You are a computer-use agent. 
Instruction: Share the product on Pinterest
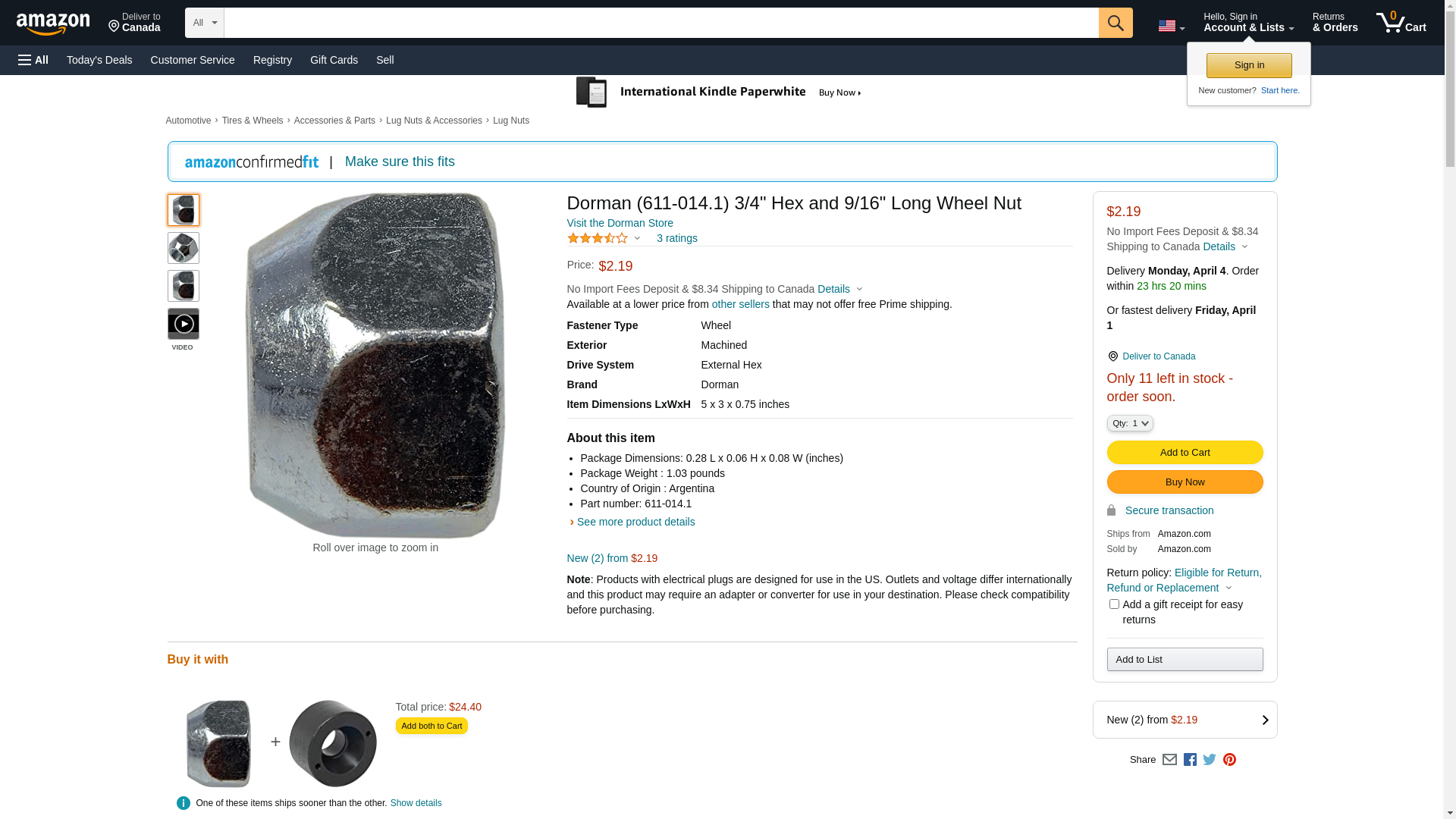(1229, 759)
